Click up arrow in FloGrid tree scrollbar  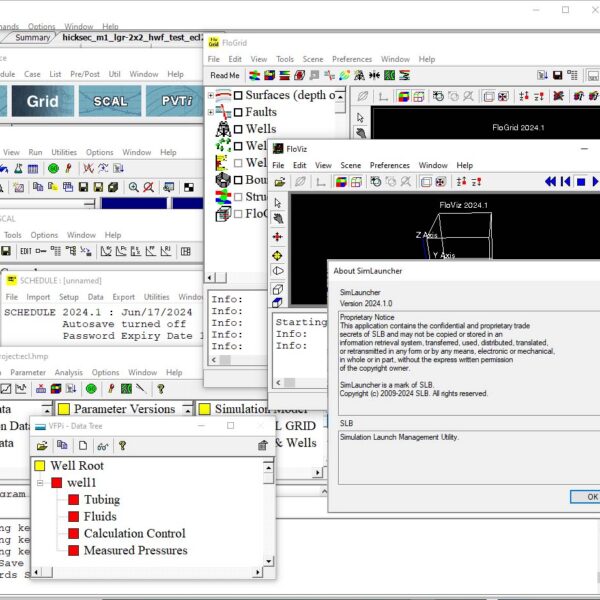[340, 97]
